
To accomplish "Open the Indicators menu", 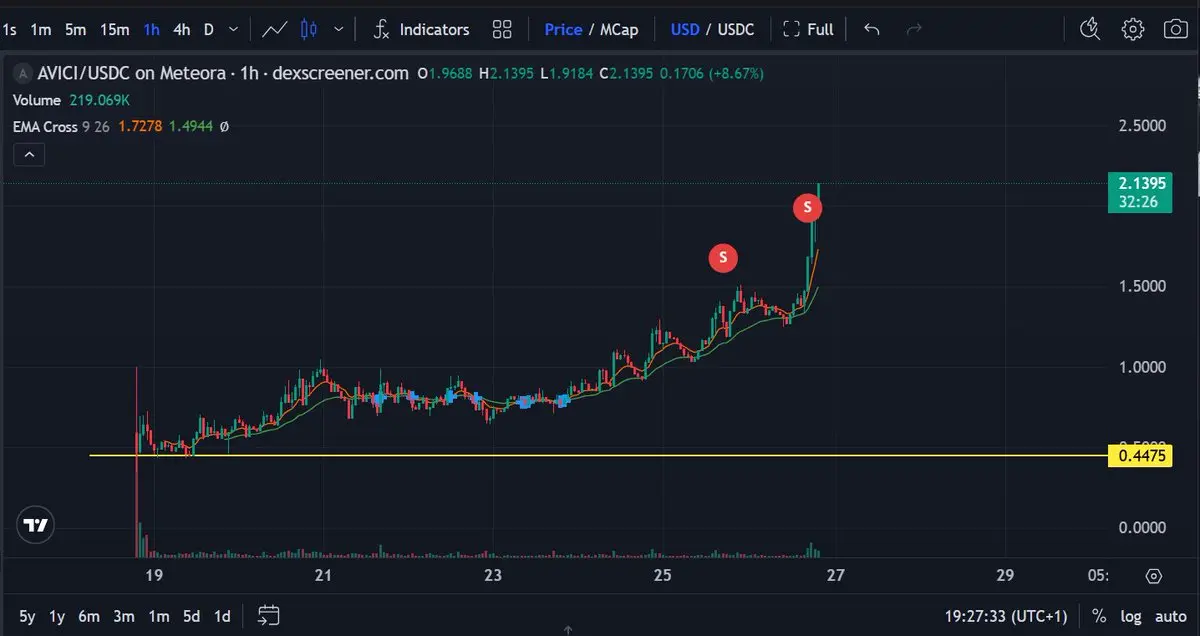I will click(420, 30).
